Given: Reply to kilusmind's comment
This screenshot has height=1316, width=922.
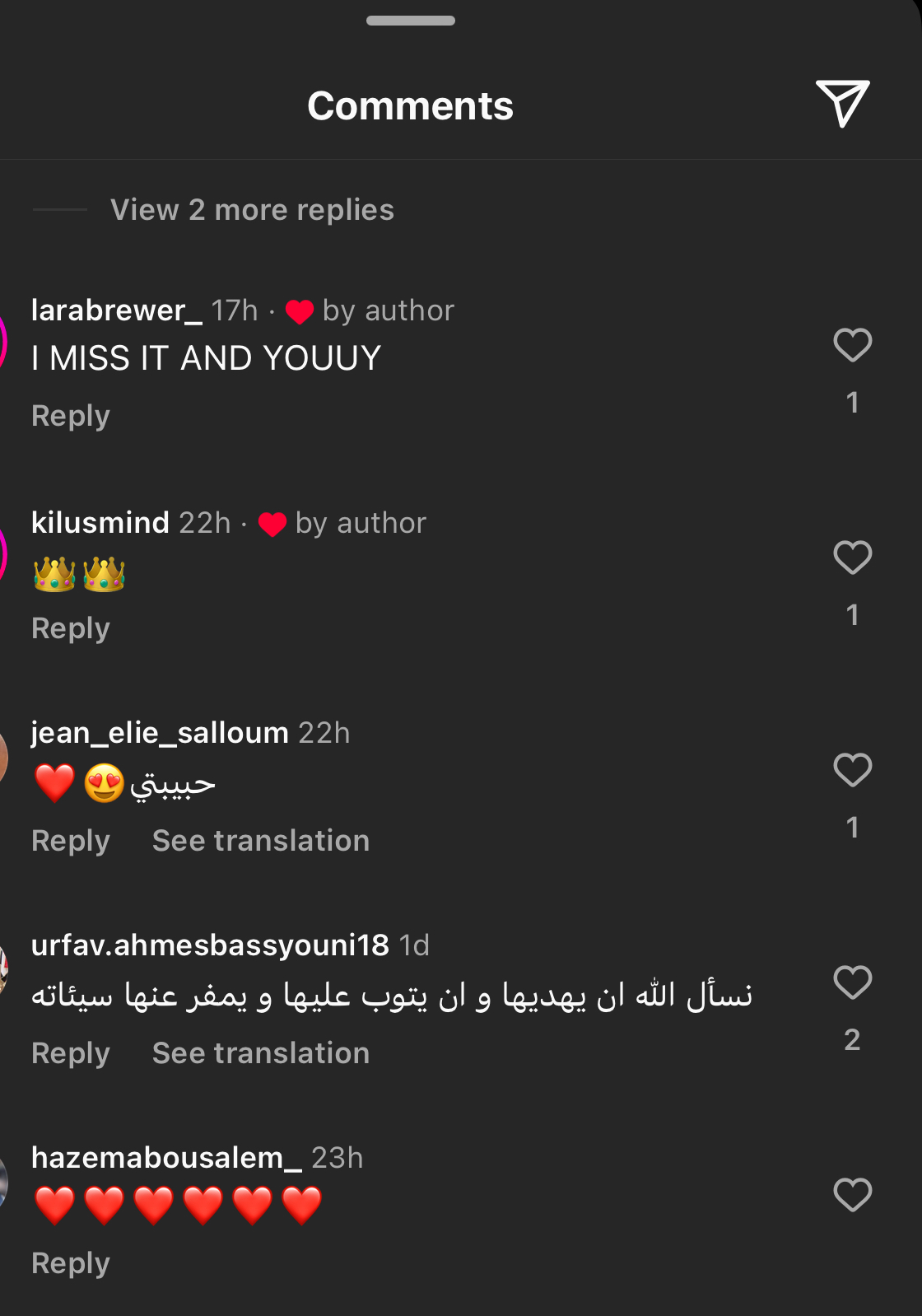Looking at the screenshot, I should coord(71,628).
